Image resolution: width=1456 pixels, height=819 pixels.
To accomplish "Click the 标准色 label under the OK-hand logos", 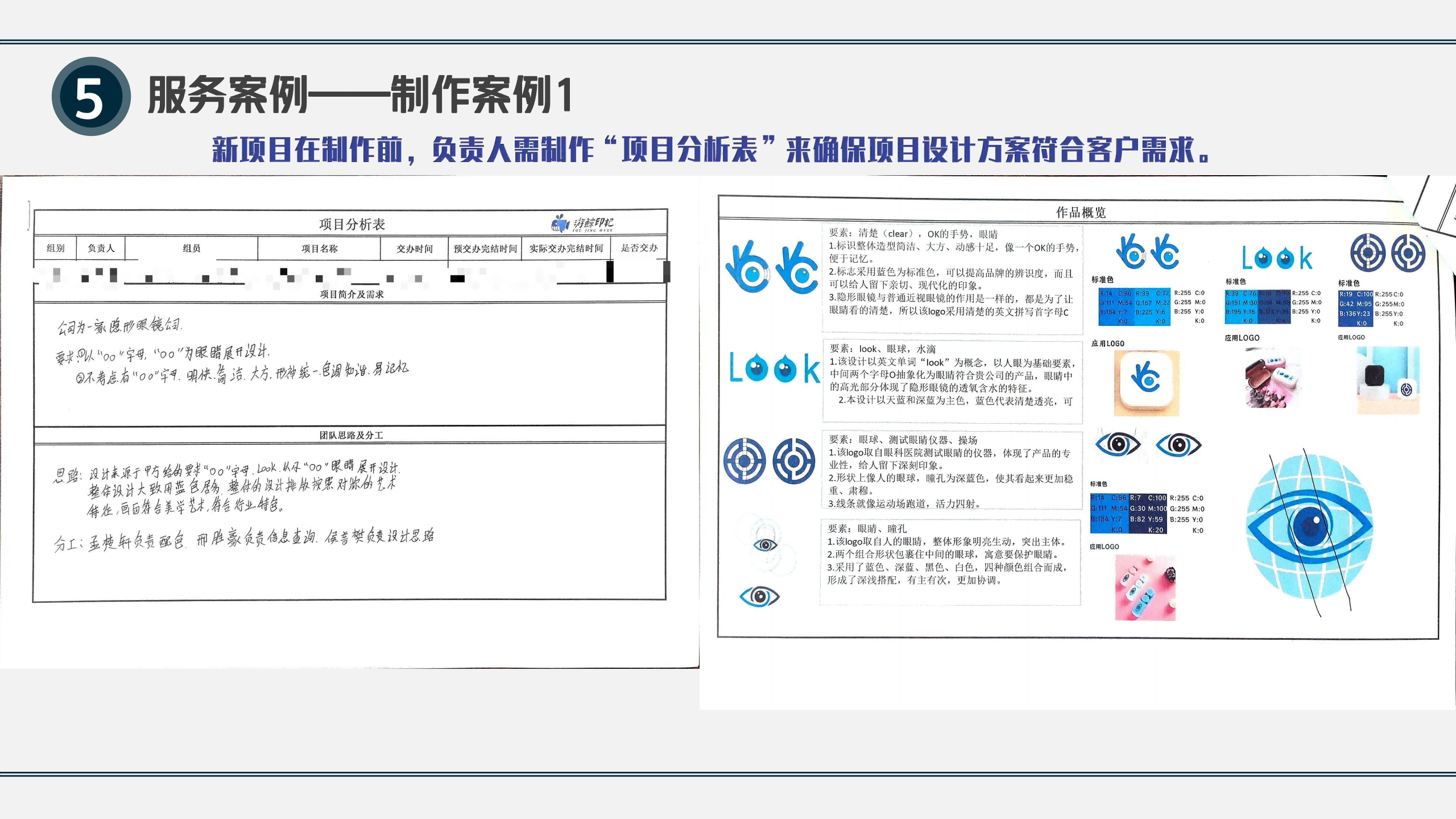I will click(1102, 279).
